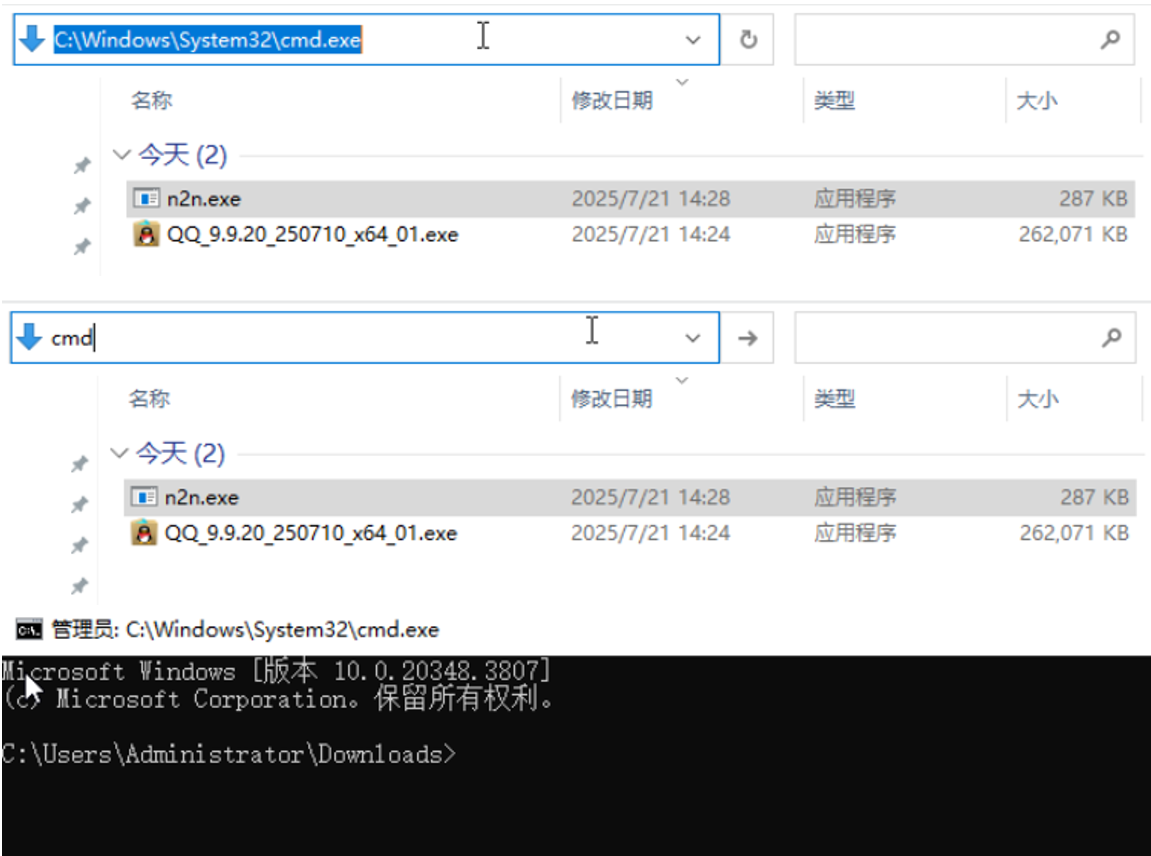The image size is (1151, 856).
Task: Click 应用程序 type of n2n.exe in upper list
Action: point(854,199)
